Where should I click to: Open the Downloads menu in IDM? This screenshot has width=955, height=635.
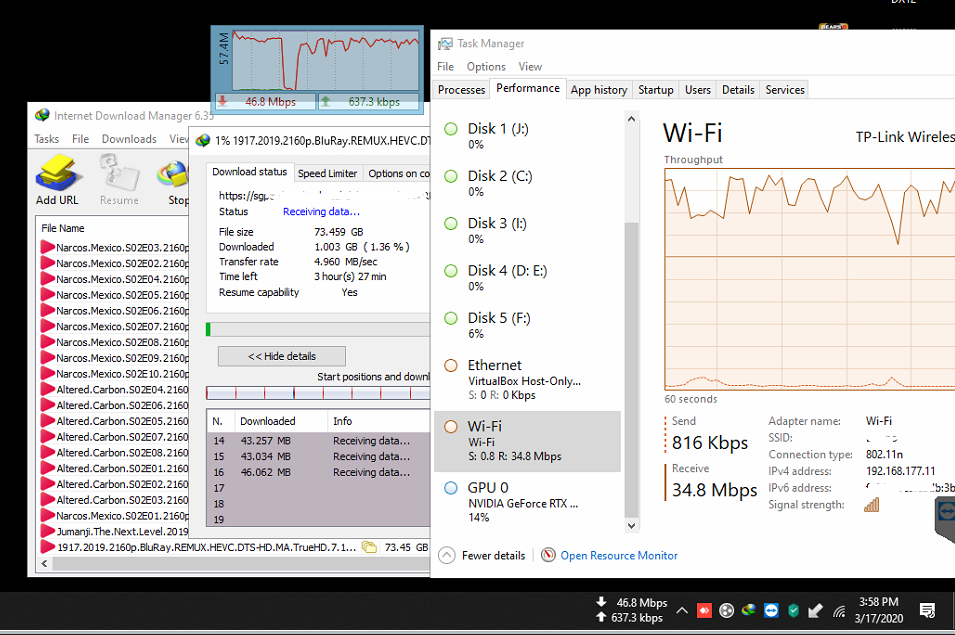coord(129,139)
